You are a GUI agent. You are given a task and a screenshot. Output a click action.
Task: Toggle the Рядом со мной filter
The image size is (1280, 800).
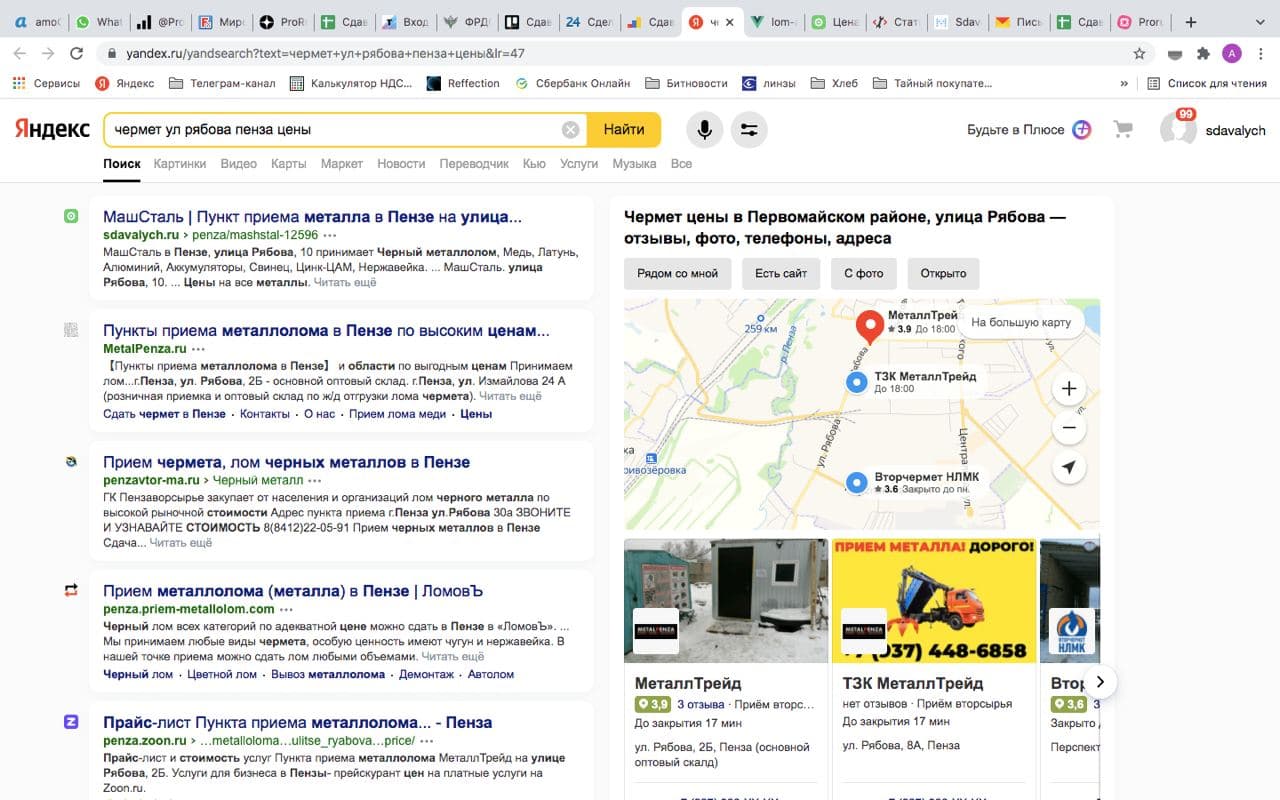click(678, 274)
